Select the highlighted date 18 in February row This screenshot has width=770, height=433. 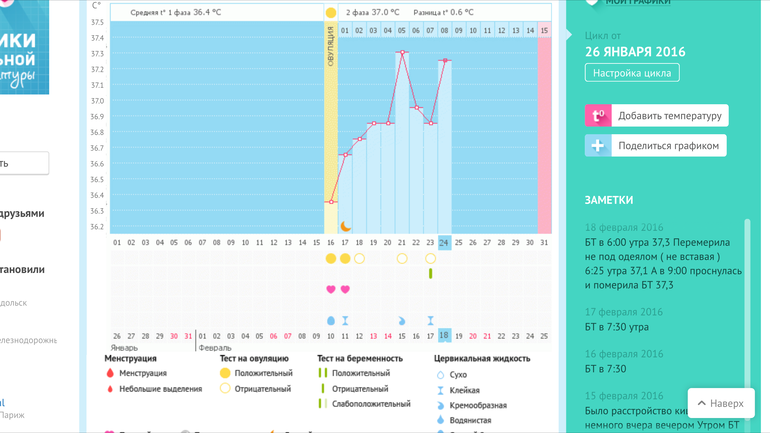[445, 335]
